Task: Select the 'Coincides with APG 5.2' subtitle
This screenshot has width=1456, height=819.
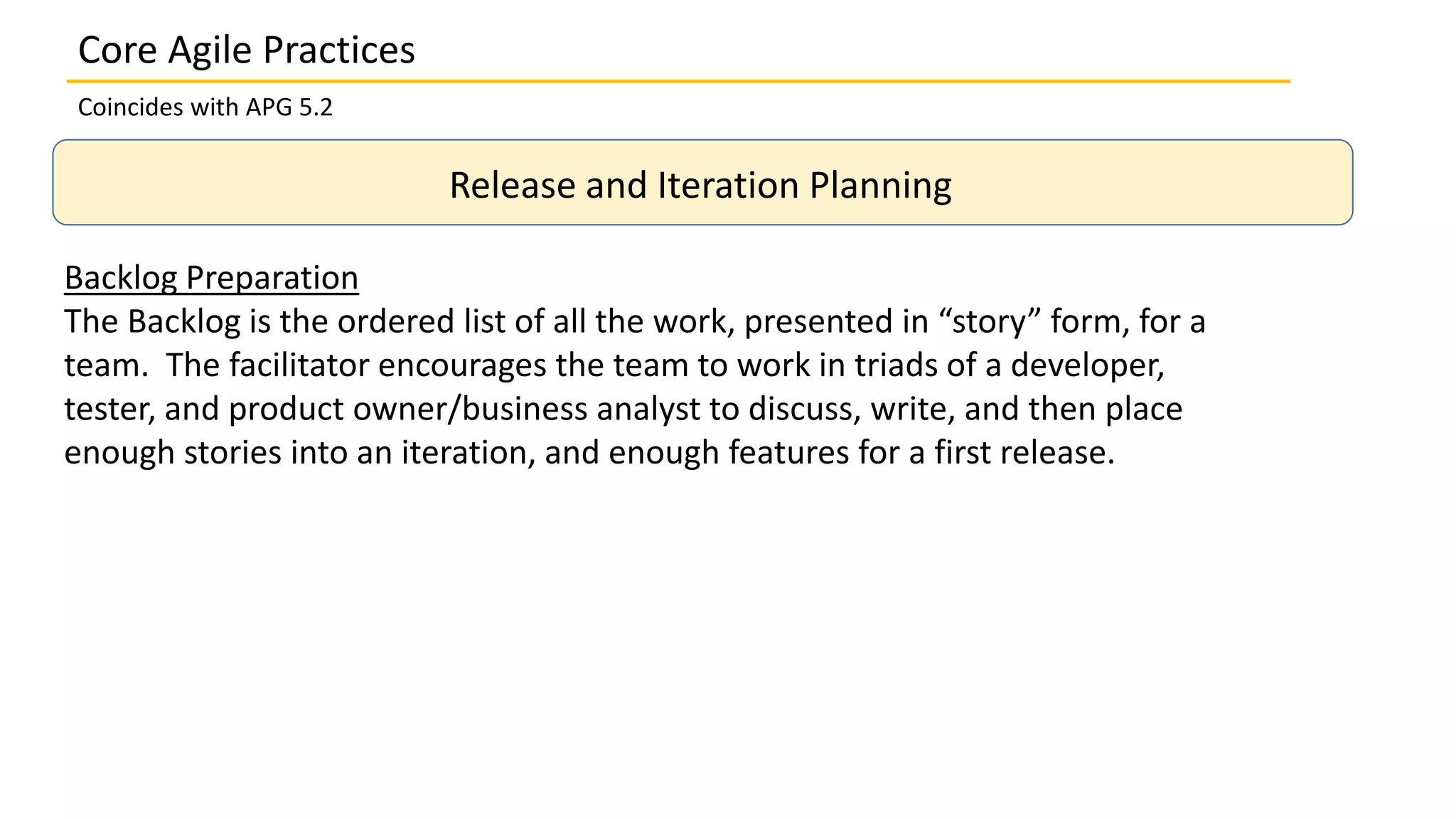Action: coord(205,107)
